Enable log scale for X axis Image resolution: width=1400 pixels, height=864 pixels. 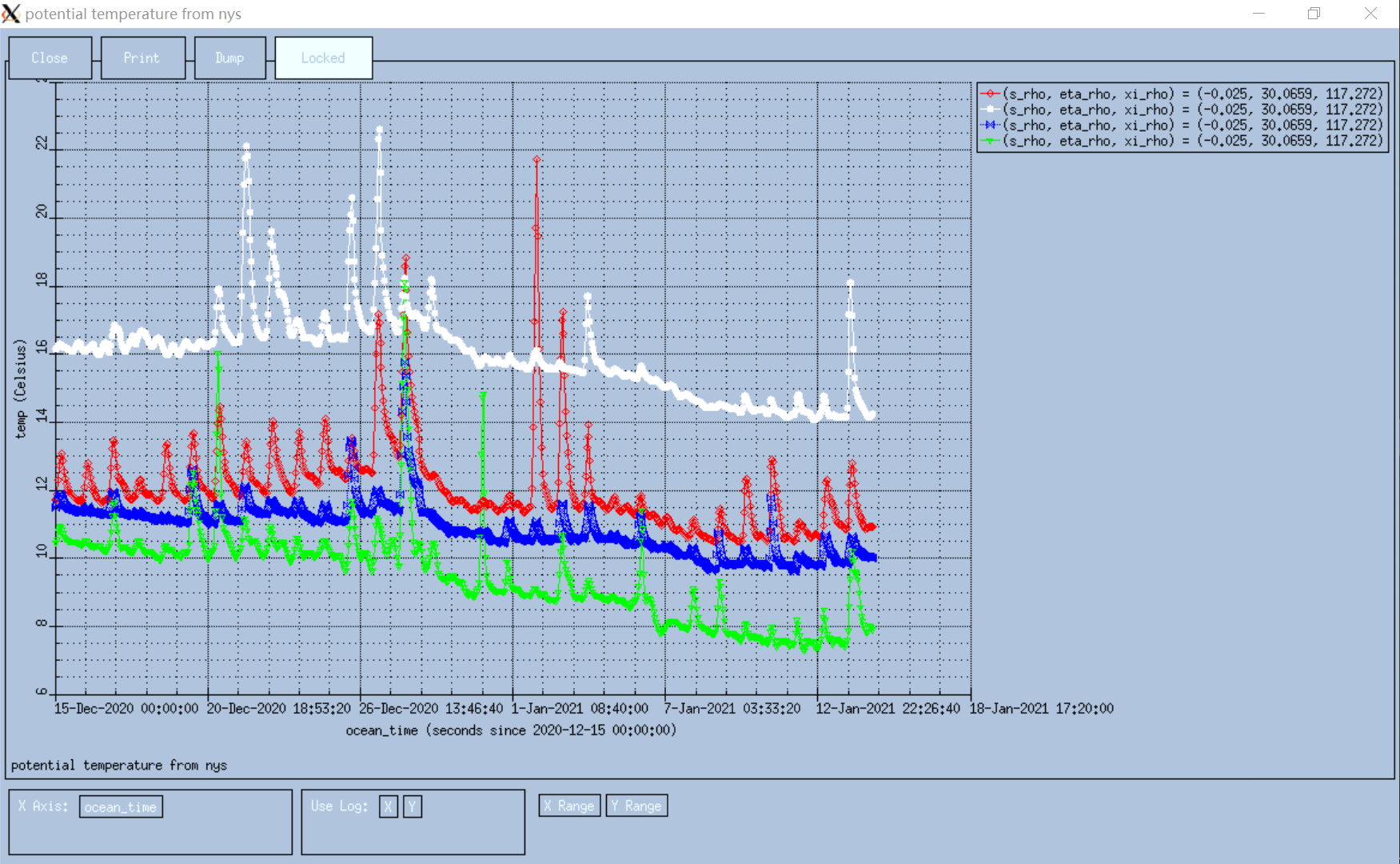point(388,806)
